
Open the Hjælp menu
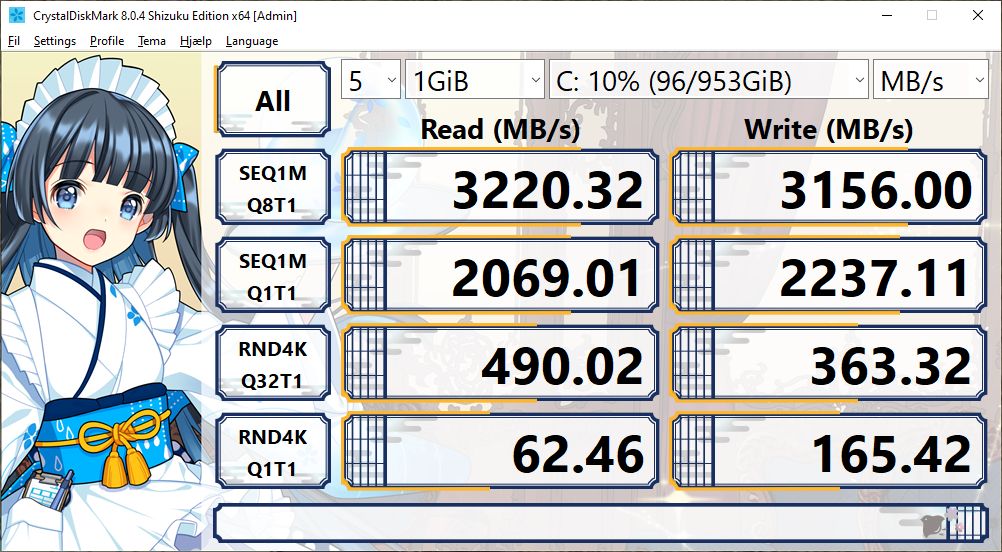coord(196,41)
